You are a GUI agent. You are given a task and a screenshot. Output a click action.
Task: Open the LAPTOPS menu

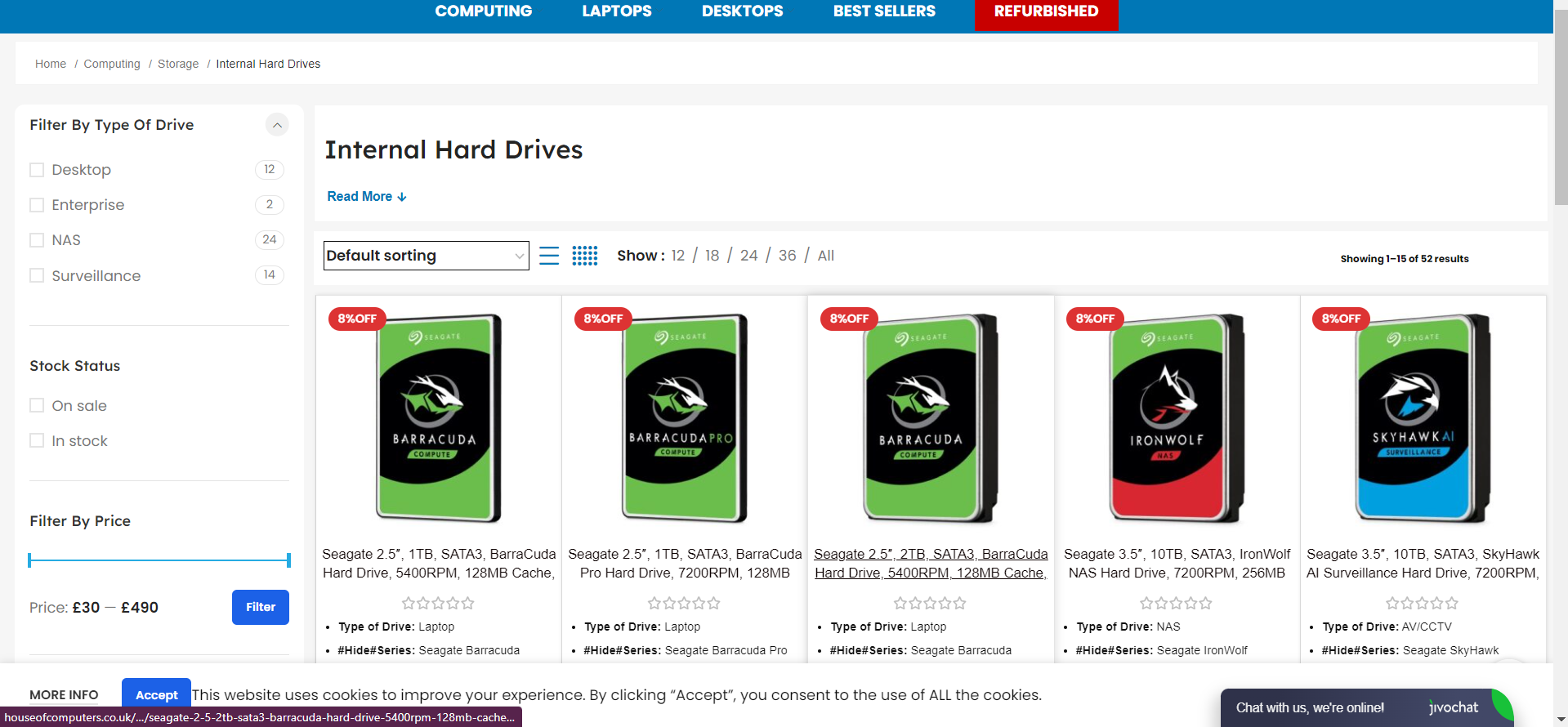click(x=617, y=11)
